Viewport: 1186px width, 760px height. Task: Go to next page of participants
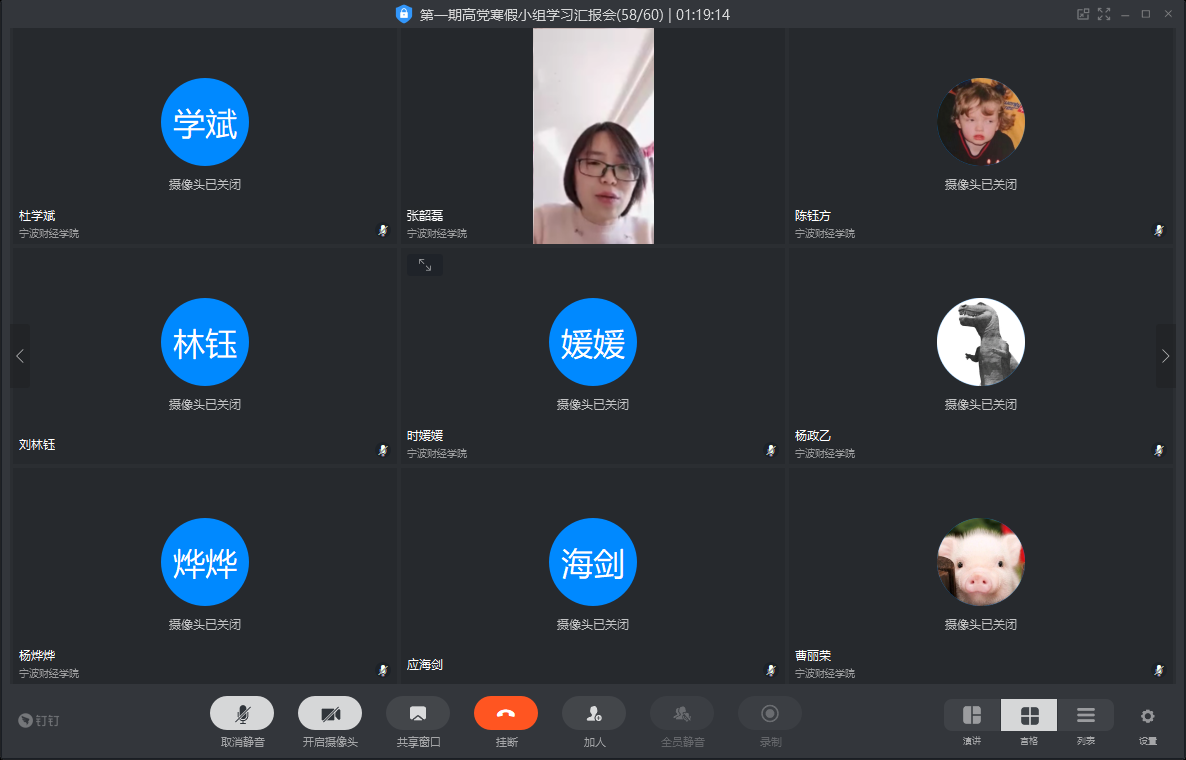coord(1165,356)
